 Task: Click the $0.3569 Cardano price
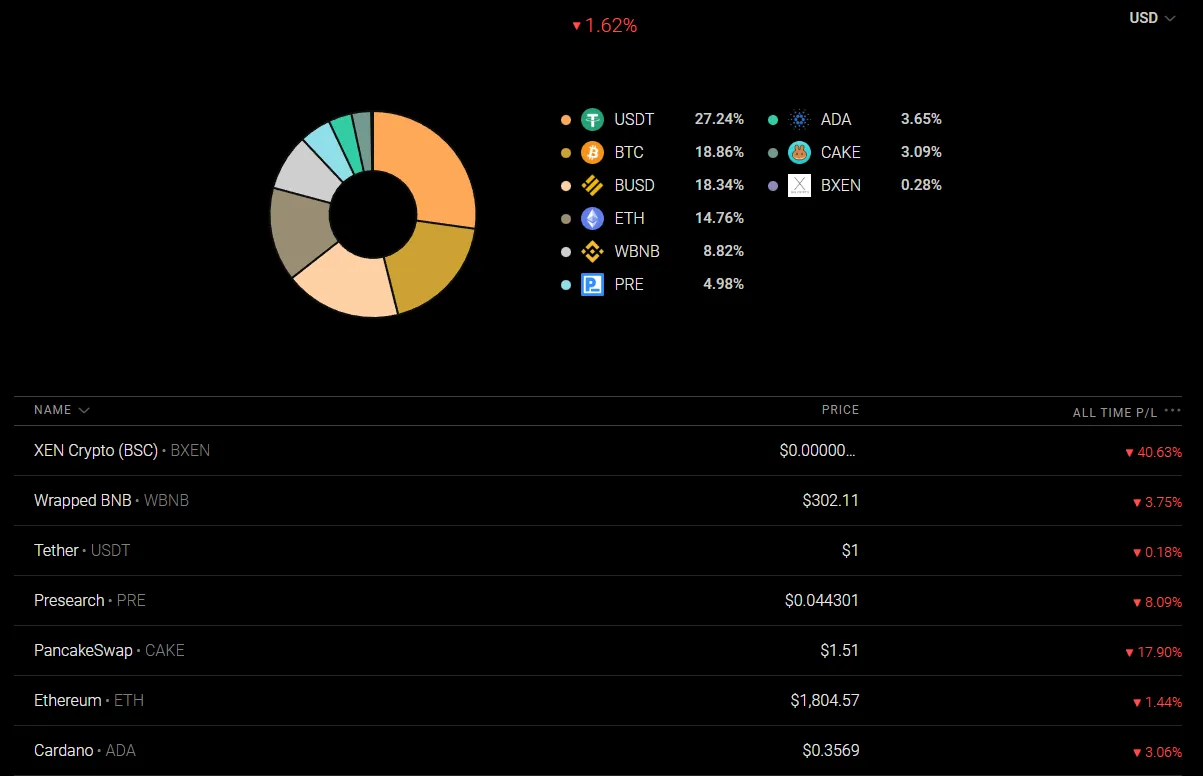coord(830,751)
